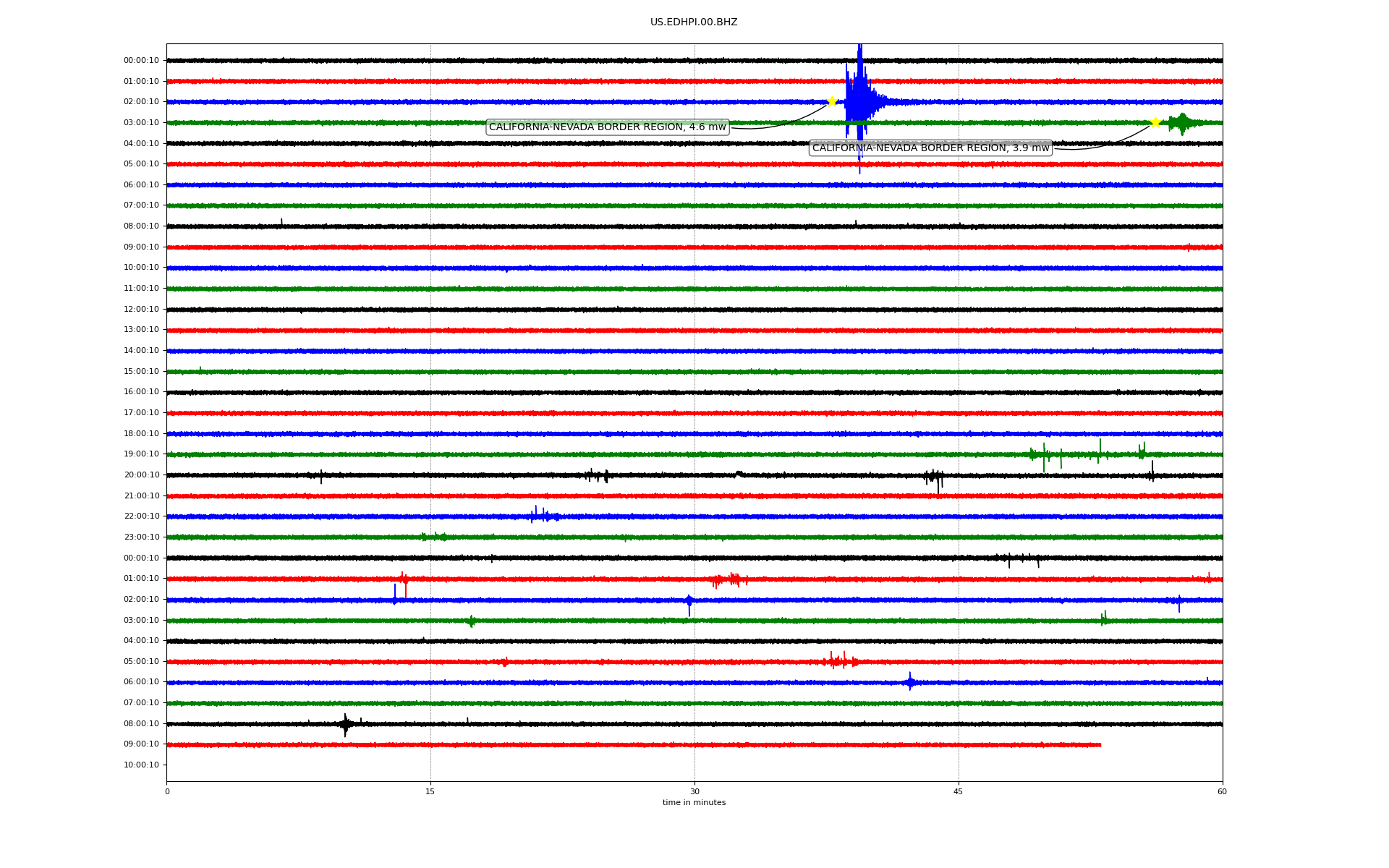The image size is (1389, 868).
Task: Click the 10:00:10 label that has no trace
Action: pyautogui.click(x=141, y=765)
